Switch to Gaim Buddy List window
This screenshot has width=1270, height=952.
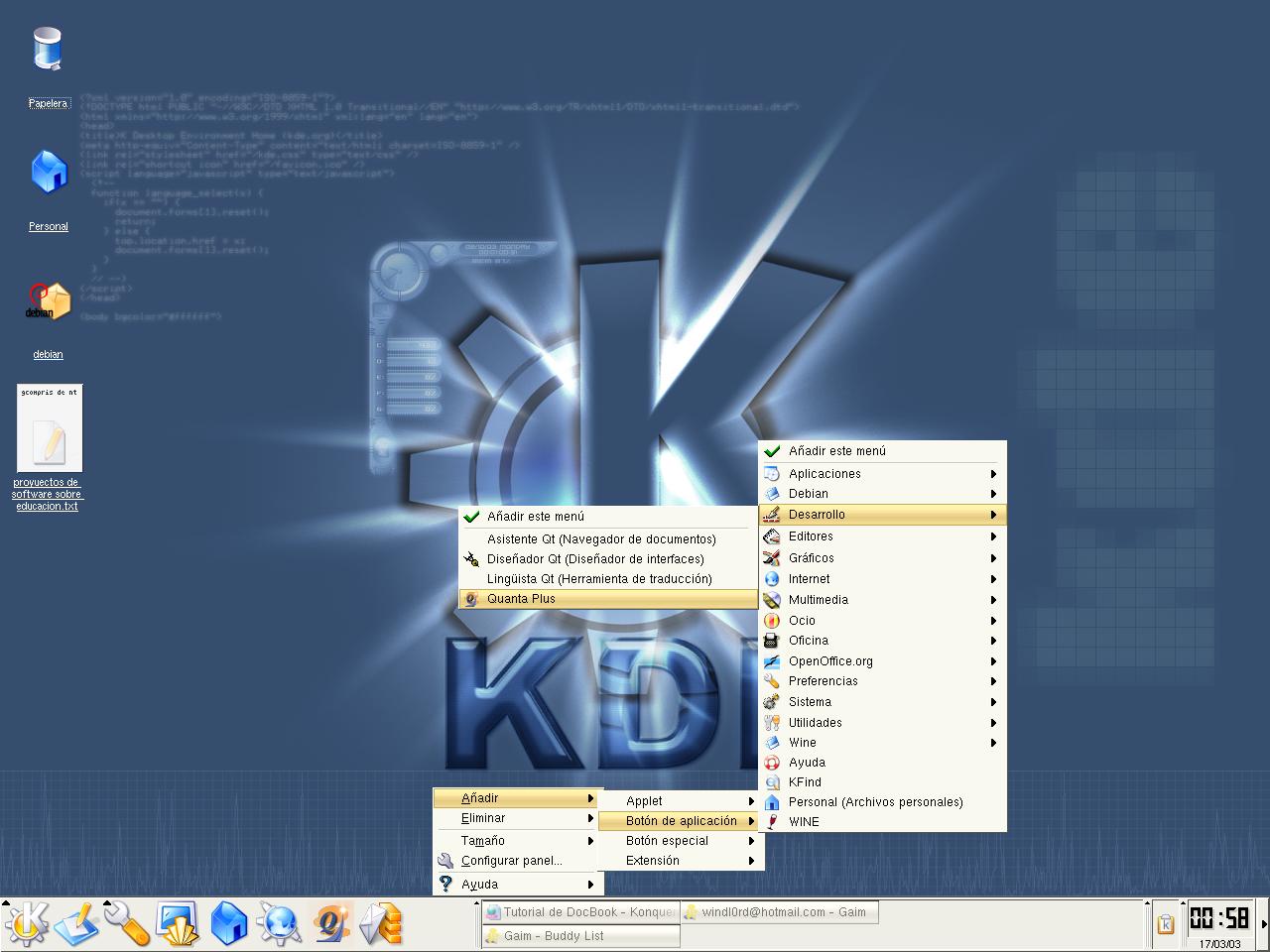580,936
